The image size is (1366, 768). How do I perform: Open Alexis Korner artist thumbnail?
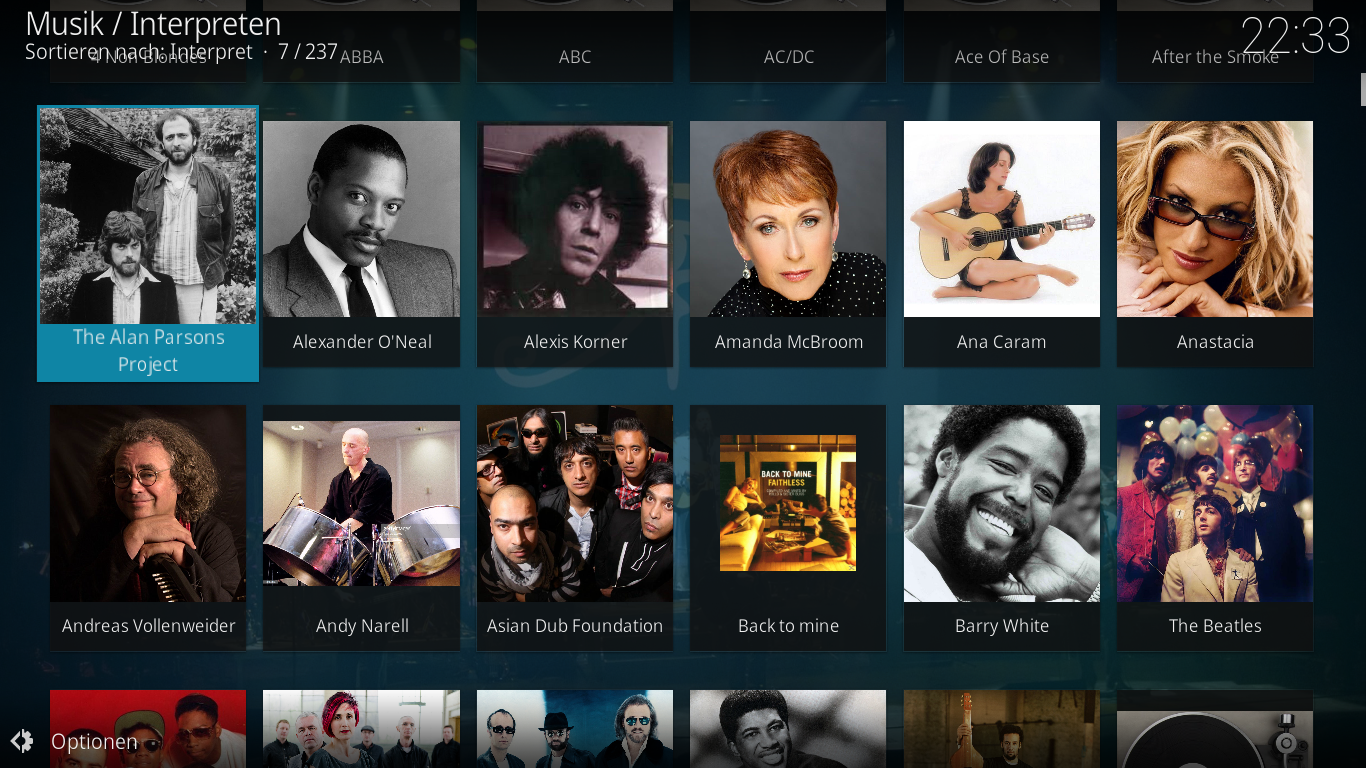[x=575, y=244]
